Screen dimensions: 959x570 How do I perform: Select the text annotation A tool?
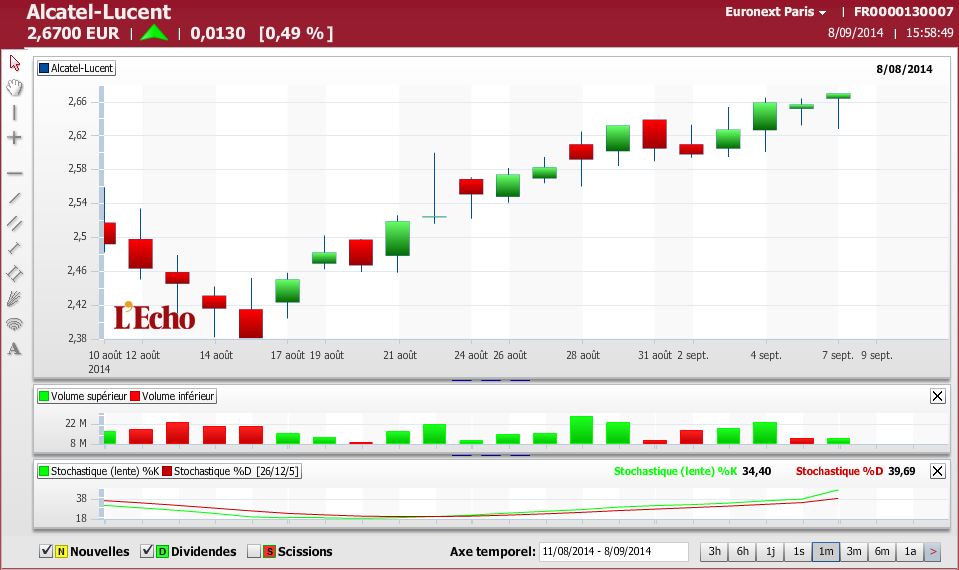click(x=15, y=349)
